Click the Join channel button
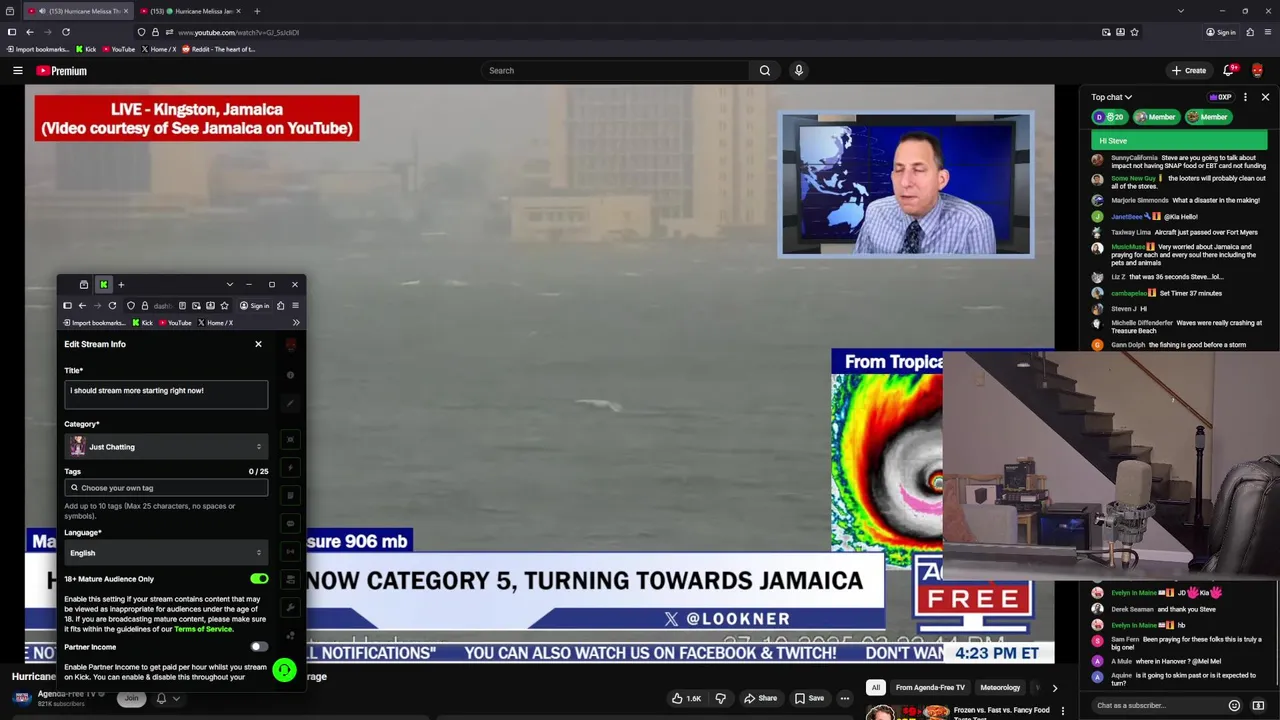The image size is (1280, 720). tap(131, 698)
